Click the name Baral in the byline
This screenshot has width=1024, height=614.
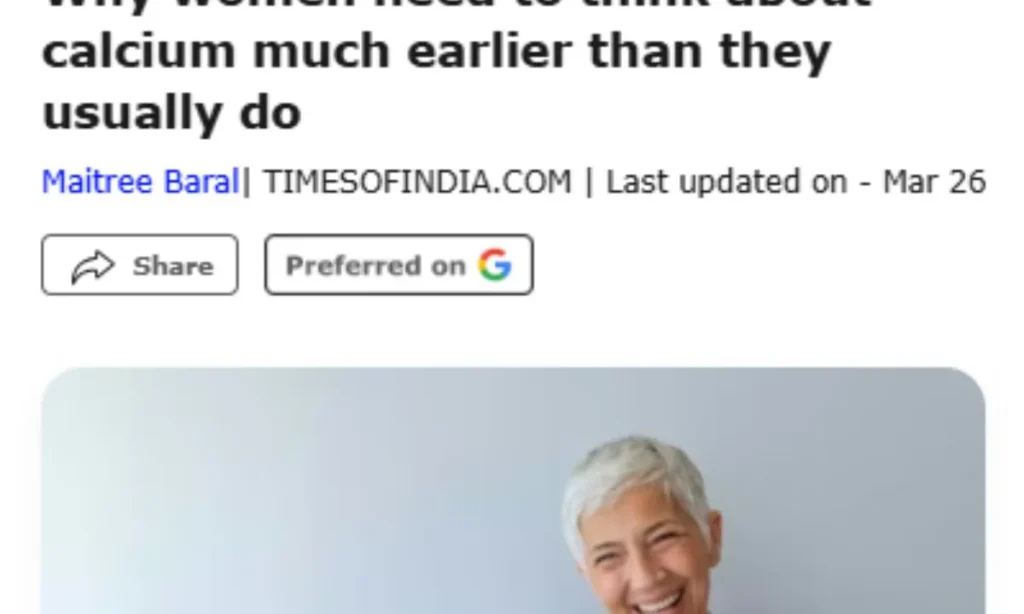pyautogui.click(x=201, y=182)
